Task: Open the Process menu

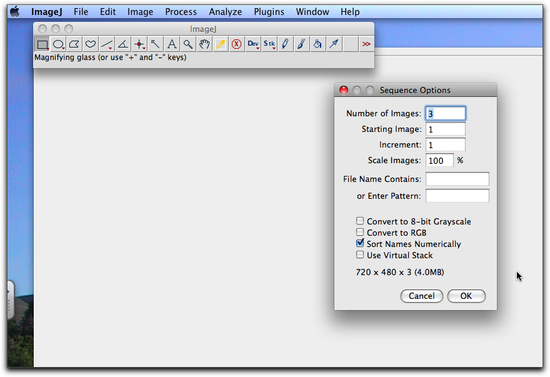Action: [181, 12]
